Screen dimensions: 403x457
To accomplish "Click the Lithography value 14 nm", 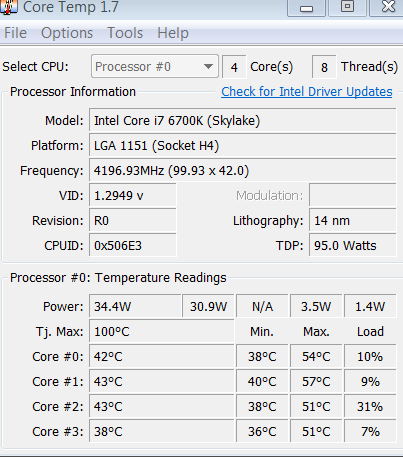I will [x=353, y=220].
